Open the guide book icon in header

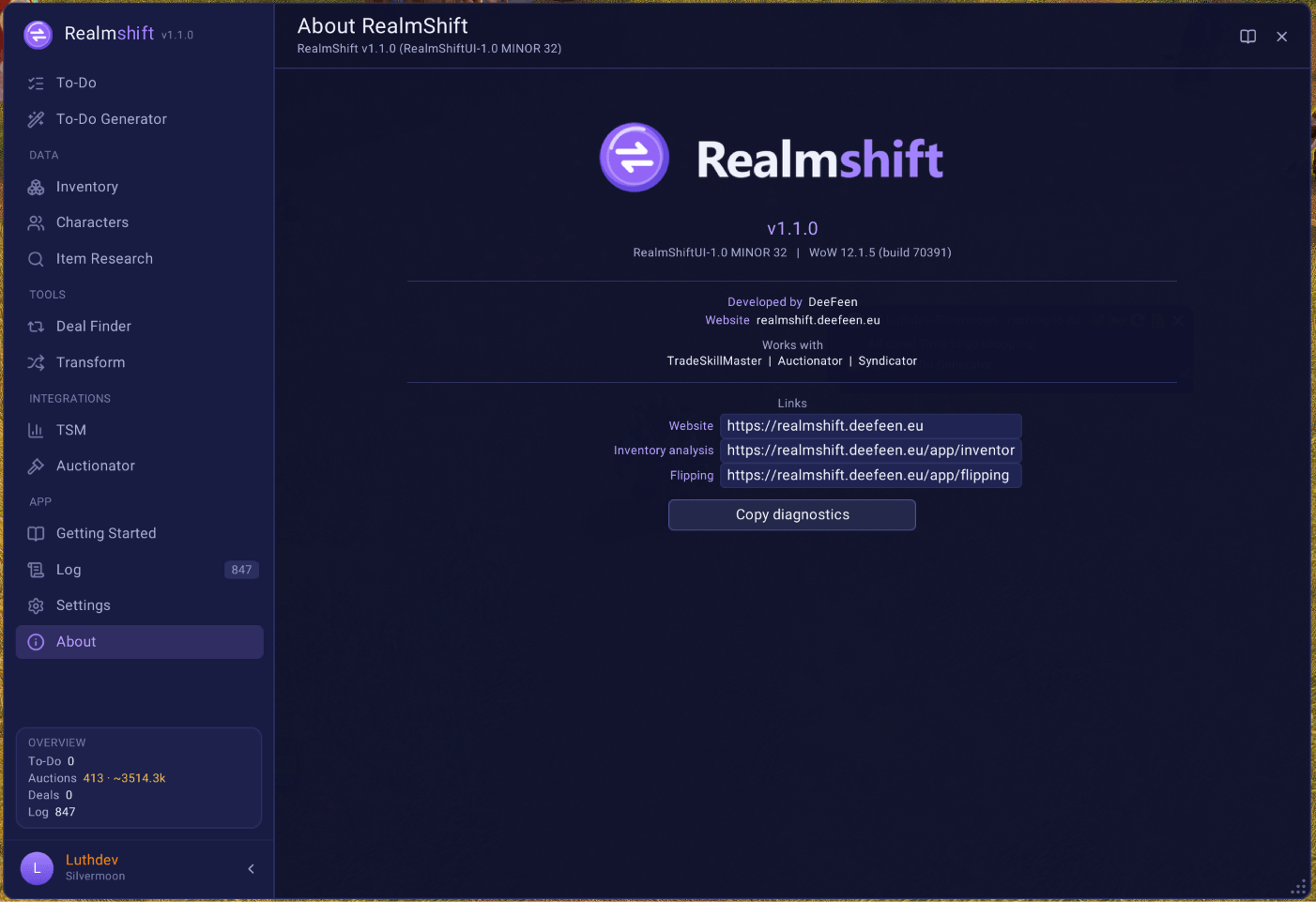[1247, 37]
